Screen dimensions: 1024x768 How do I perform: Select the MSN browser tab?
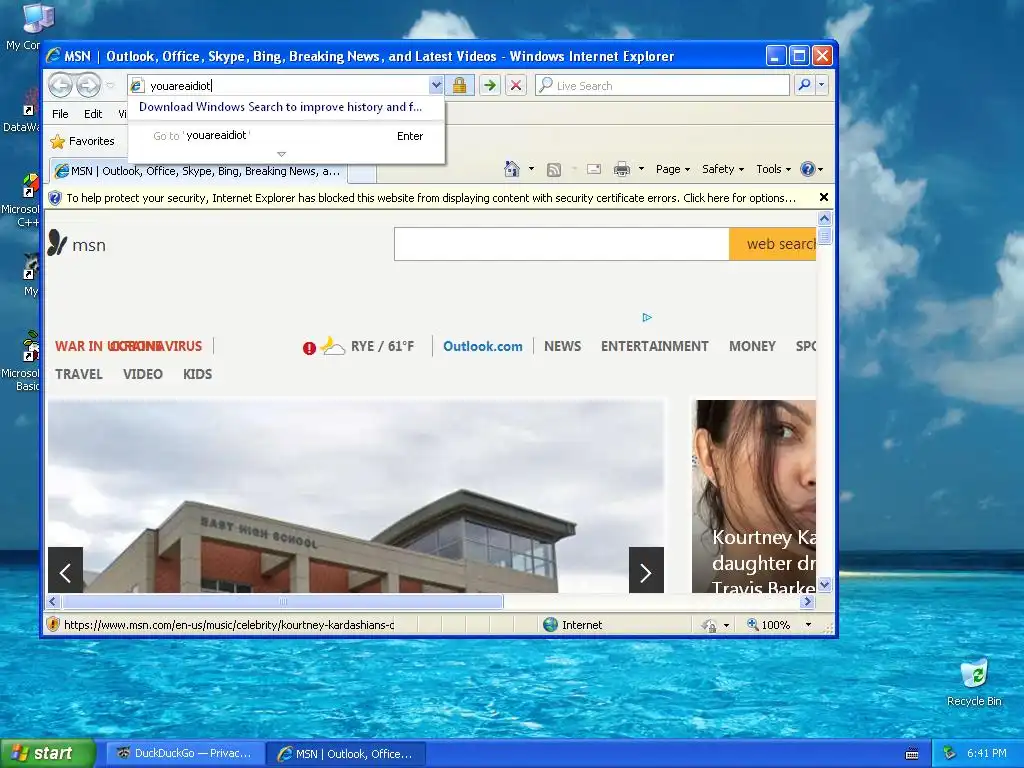click(x=198, y=171)
